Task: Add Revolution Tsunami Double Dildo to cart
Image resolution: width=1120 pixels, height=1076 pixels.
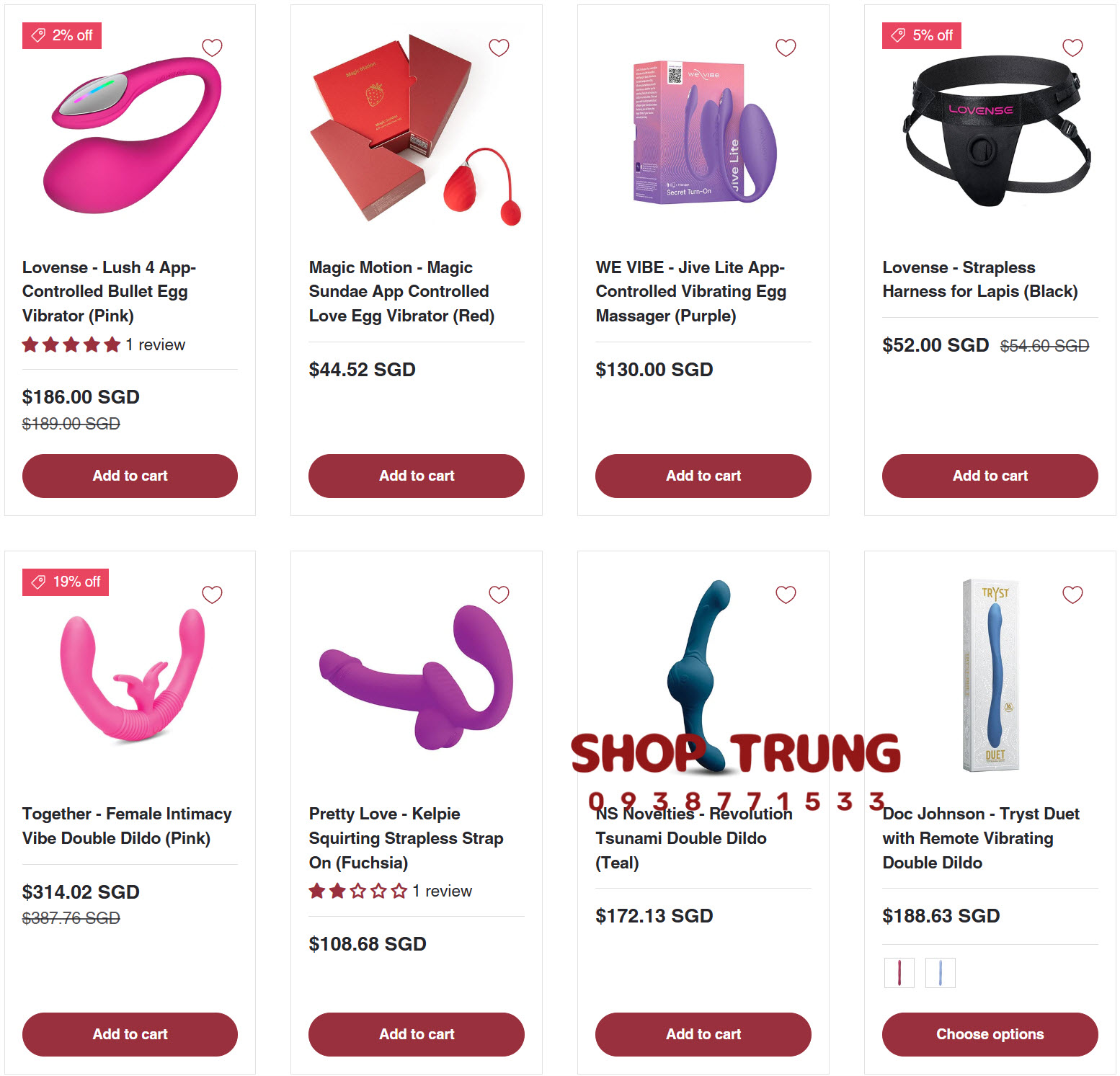Action: 703,1034
